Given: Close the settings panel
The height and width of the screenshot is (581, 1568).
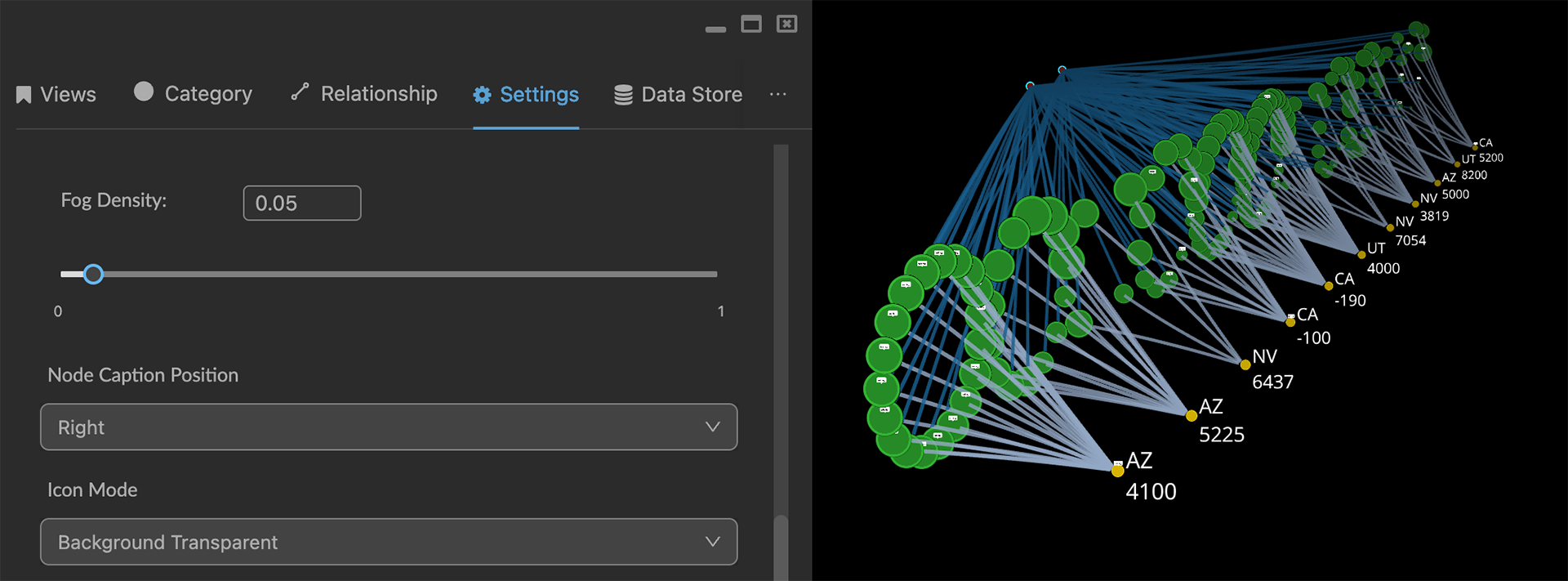Looking at the screenshot, I should pos(786,25).
